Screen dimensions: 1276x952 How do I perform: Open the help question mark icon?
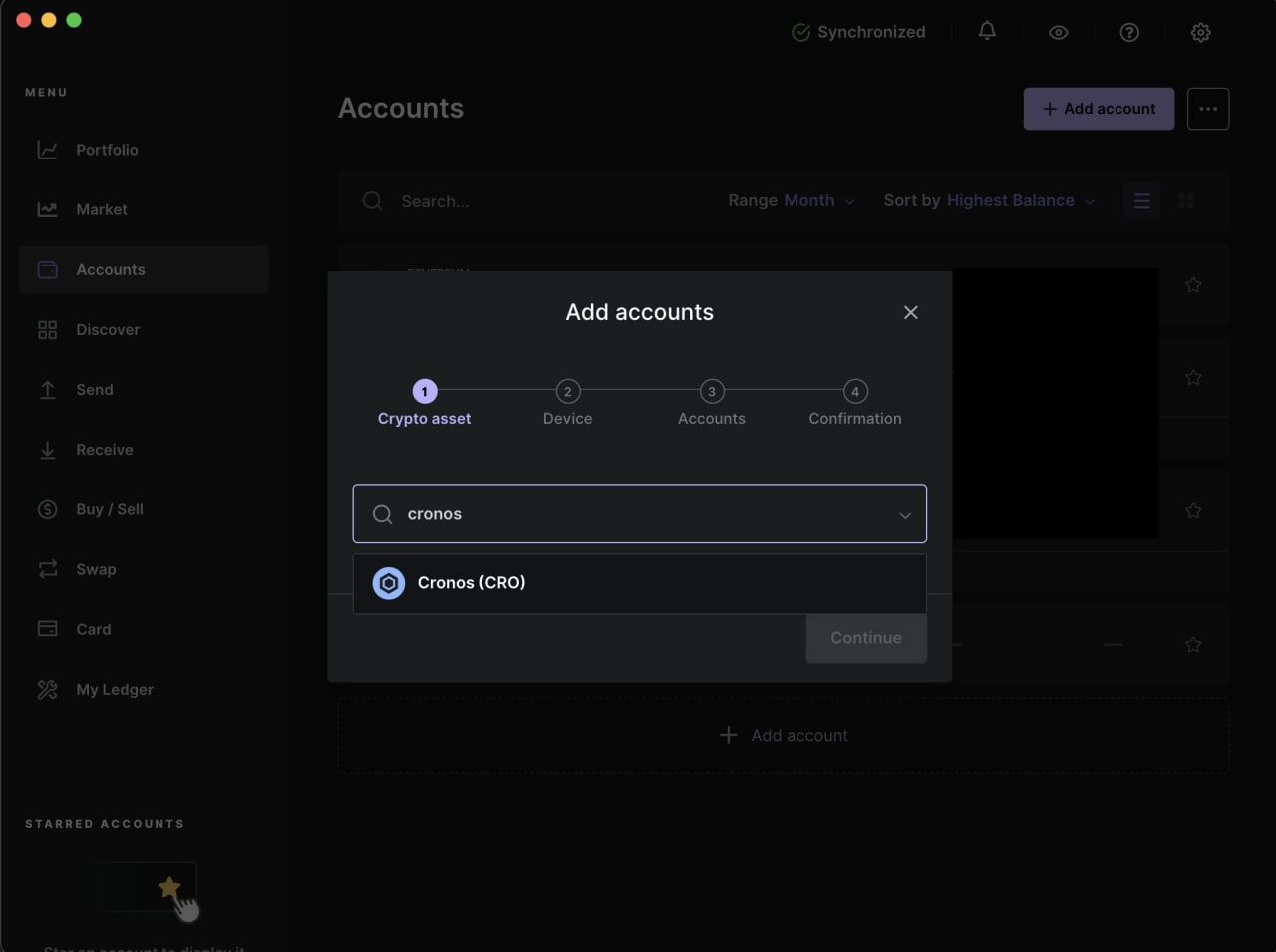coord(1129,32)
